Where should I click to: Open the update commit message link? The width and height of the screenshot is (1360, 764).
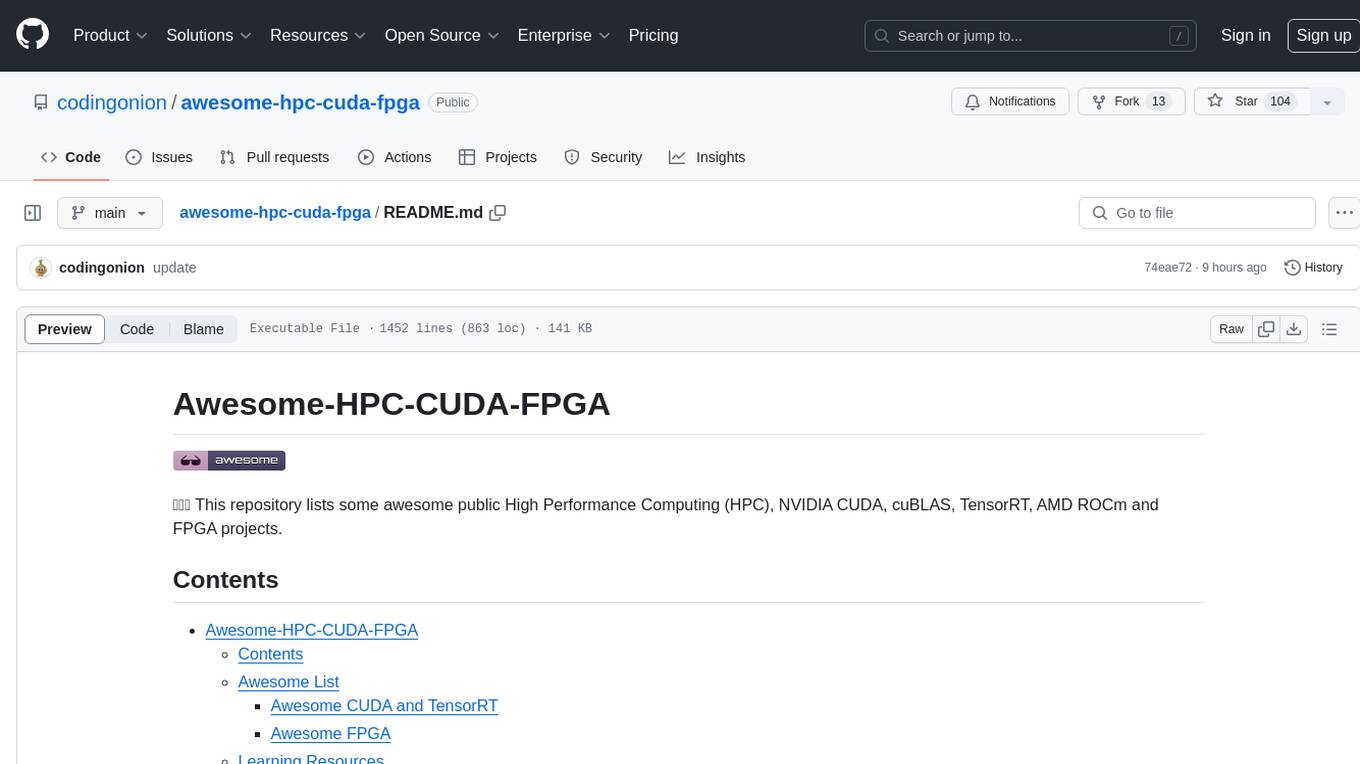(x=175, y=268)
